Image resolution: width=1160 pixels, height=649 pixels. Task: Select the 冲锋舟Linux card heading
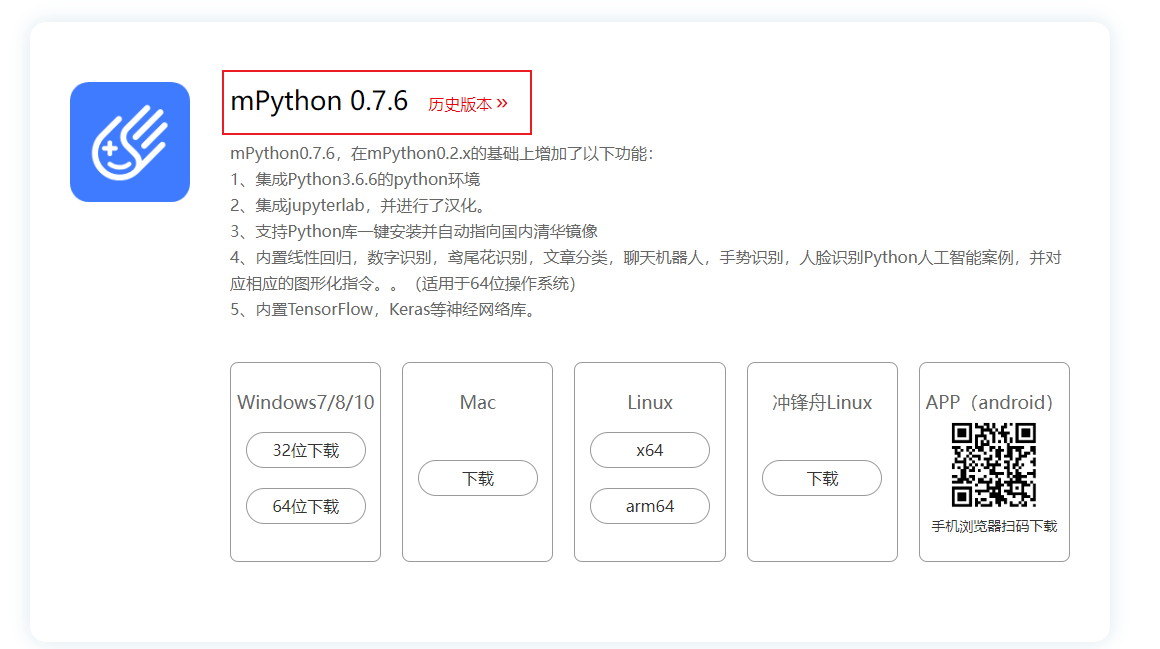(x=822, y=402)
